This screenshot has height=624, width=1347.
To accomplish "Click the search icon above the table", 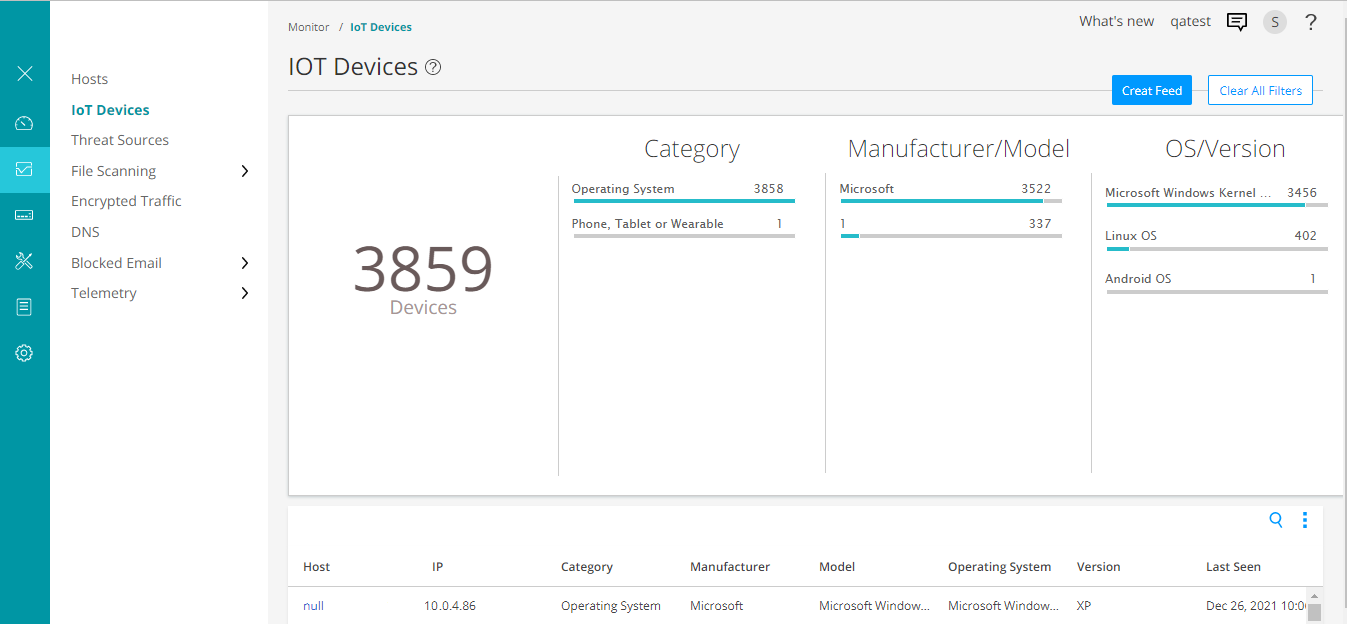I will tap(1276, 520).
